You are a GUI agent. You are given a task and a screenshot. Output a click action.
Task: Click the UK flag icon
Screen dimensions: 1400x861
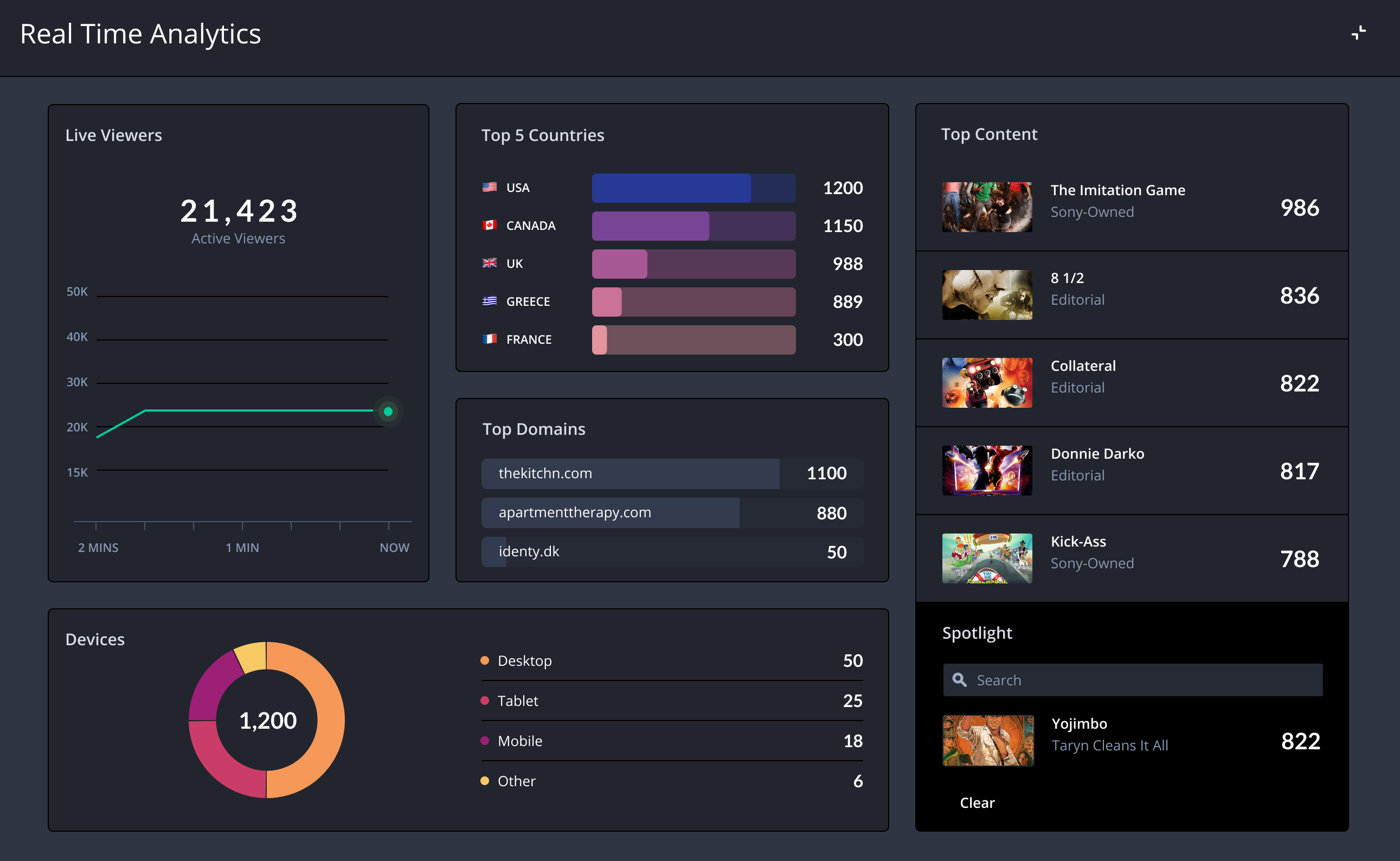point(489,263)
